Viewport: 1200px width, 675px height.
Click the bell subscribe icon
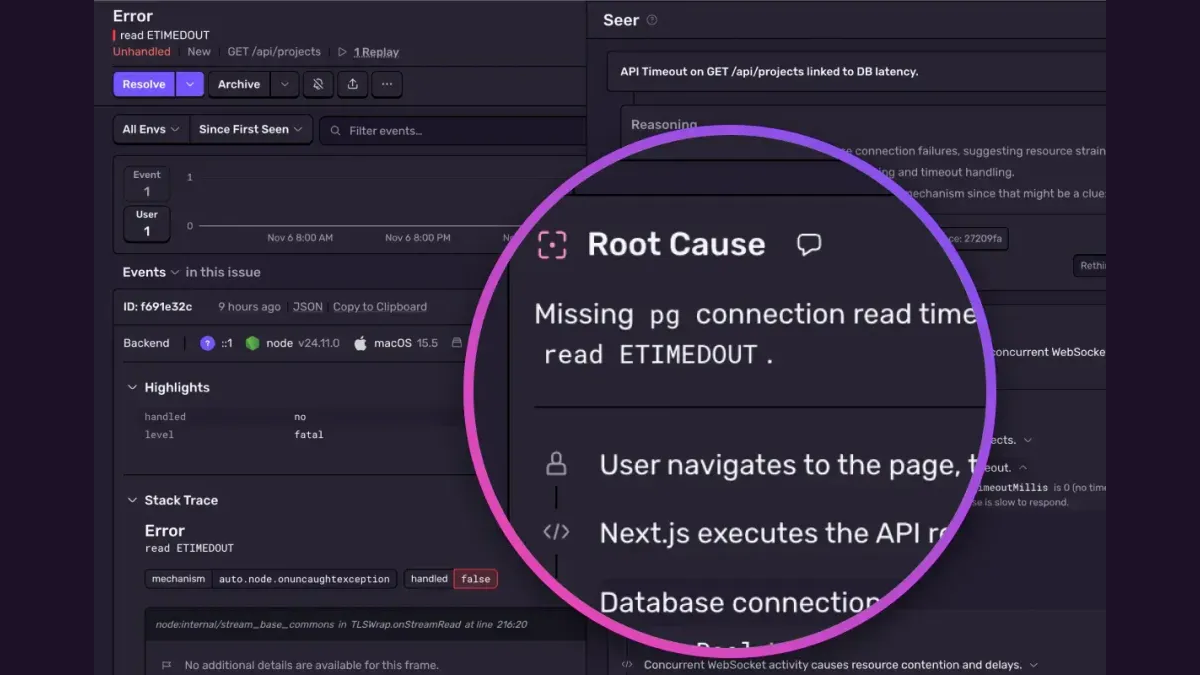tap(318, 85)
